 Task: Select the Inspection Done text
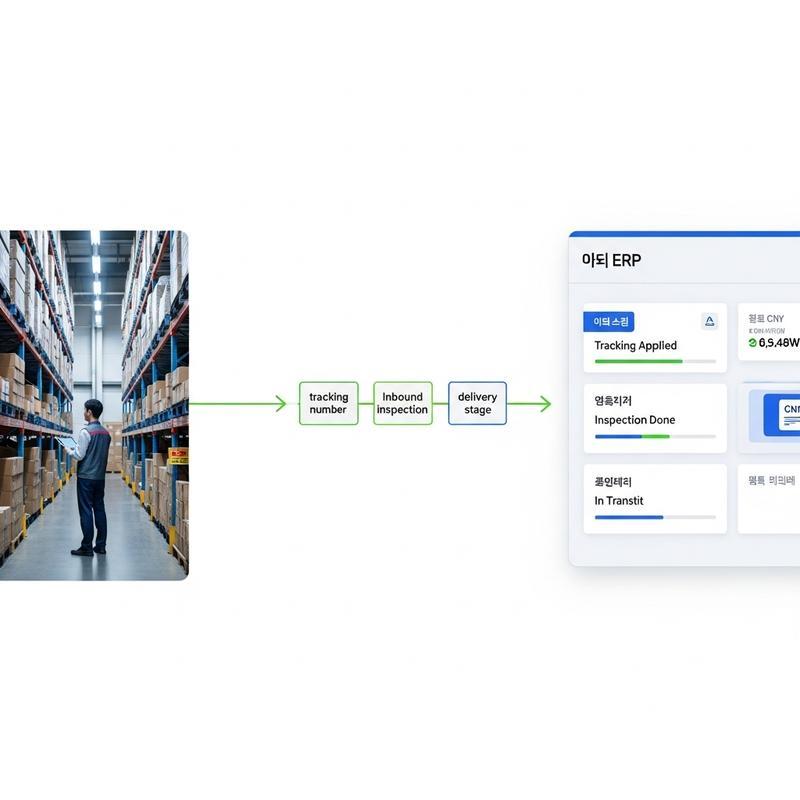coord(635,420)
